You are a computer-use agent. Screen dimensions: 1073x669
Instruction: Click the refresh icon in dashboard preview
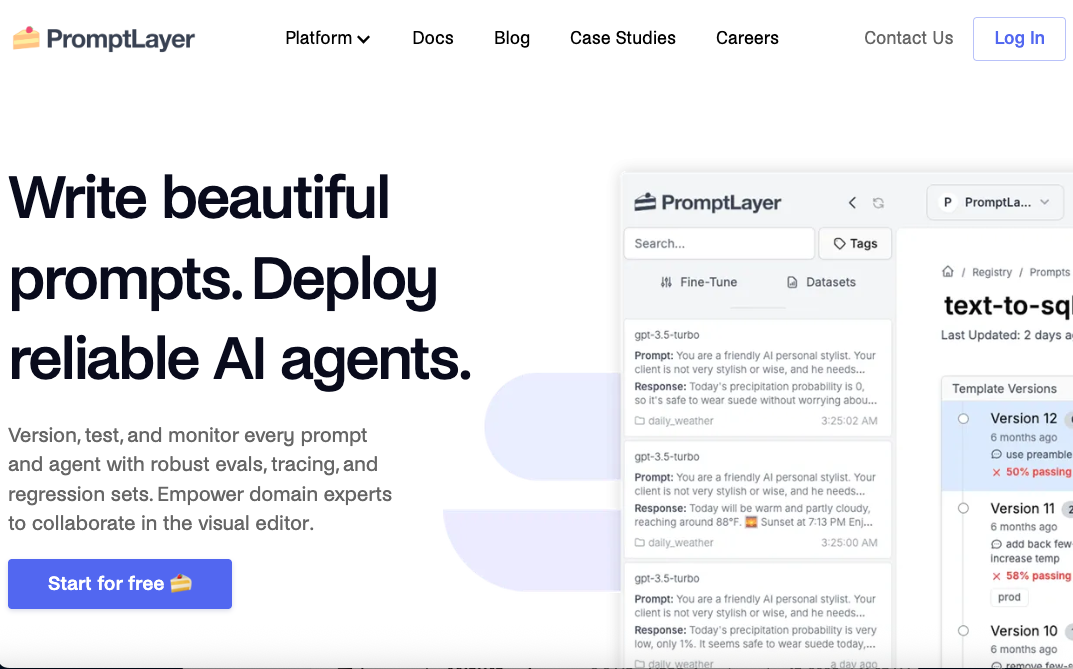[x=879, y=203]
